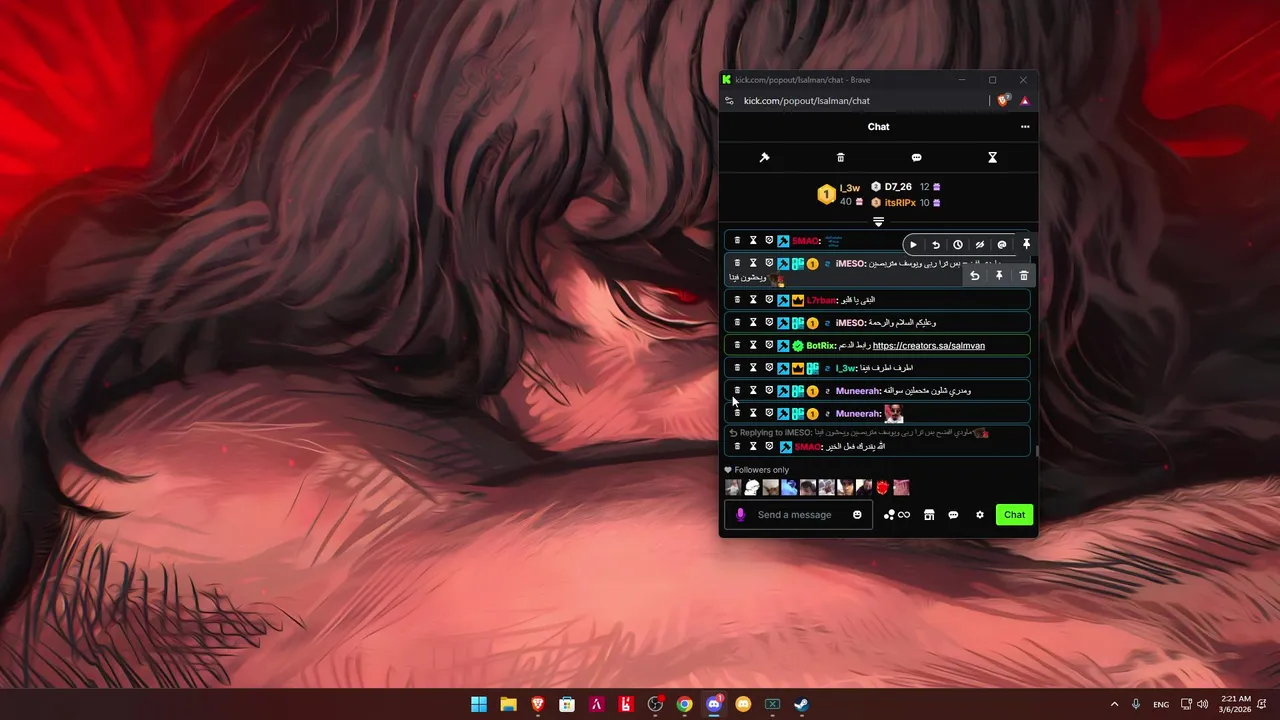This screenshot has width=1280, height=720.
Task: Click the l_3w username in the chat message
Action: click(x=847, y=368)
